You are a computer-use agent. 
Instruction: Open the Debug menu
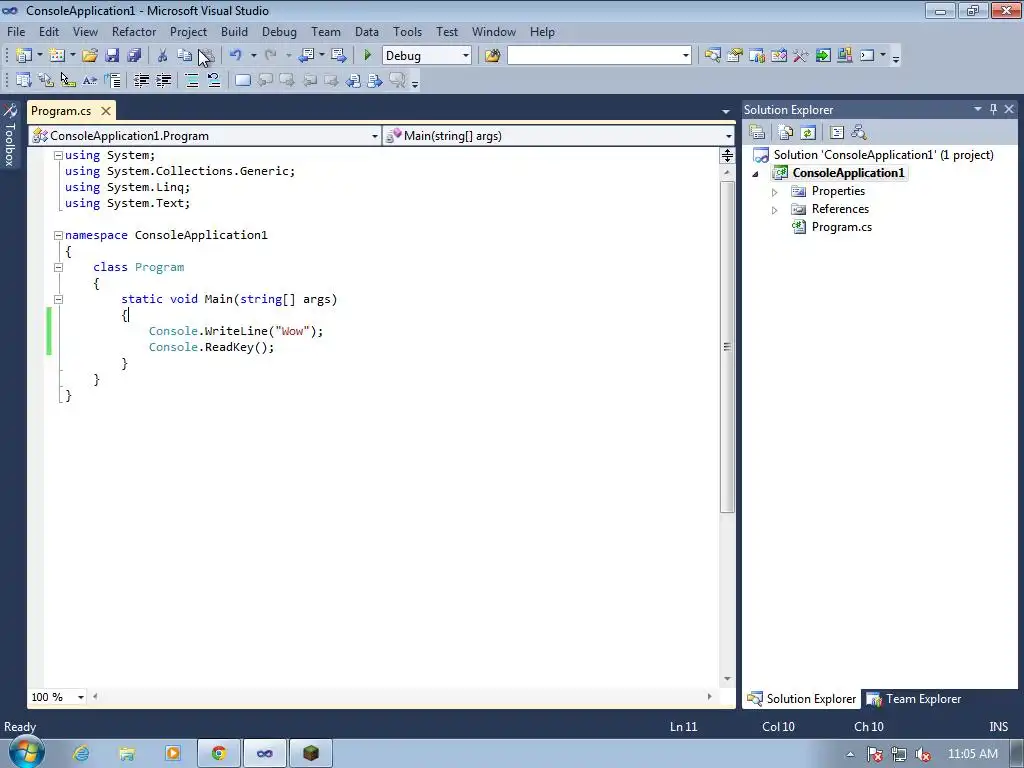280,31
